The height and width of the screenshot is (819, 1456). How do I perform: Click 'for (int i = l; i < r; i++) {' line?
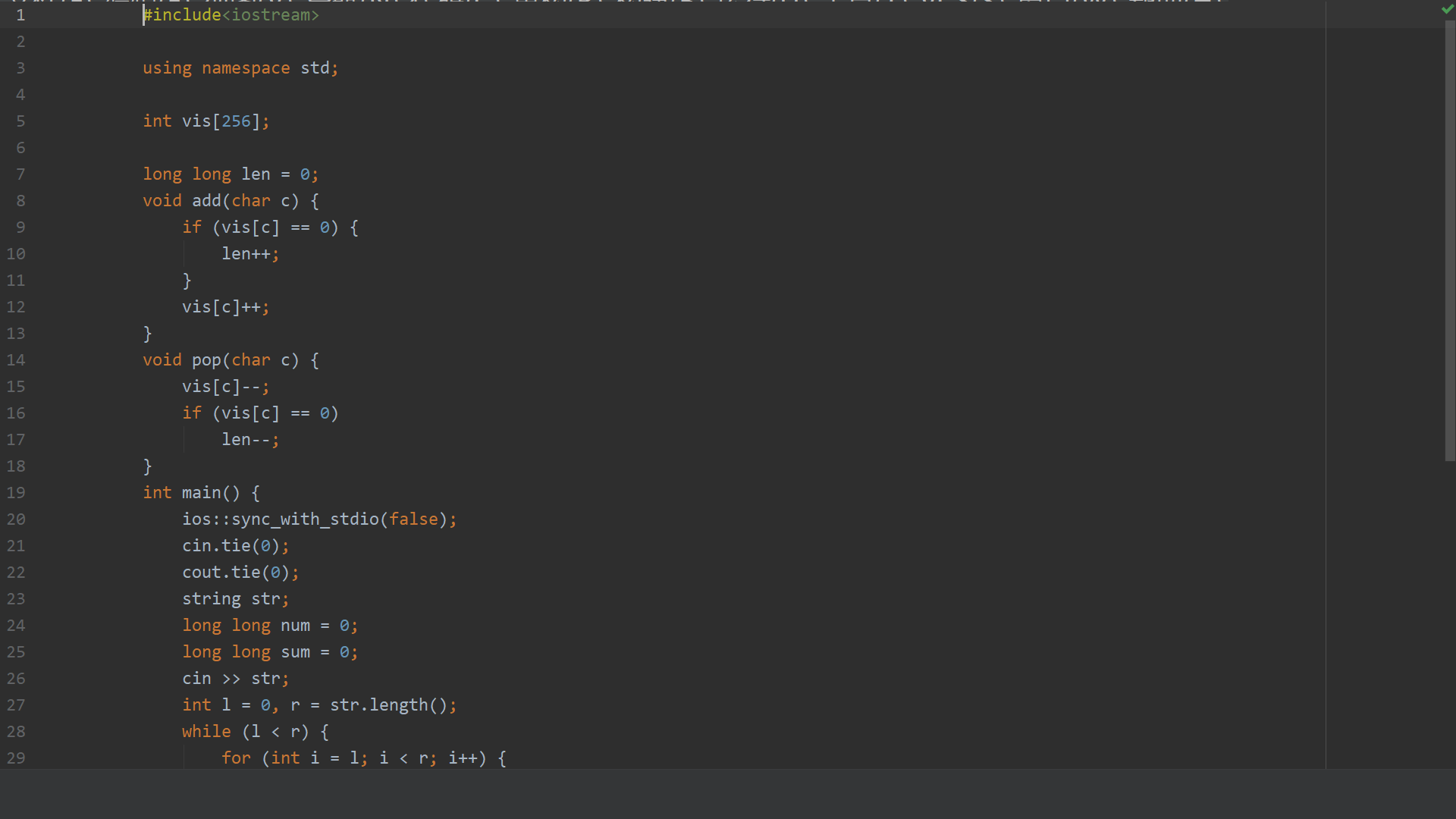[x=364, y=758]
